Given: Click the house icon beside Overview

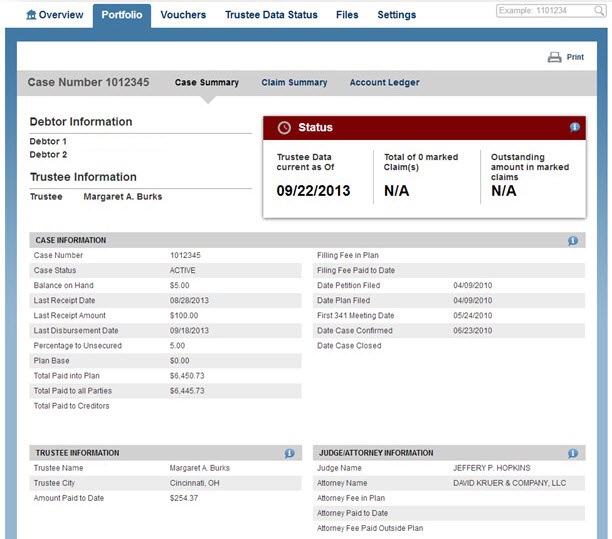Looking at the screenshot, I should [31, 15].
